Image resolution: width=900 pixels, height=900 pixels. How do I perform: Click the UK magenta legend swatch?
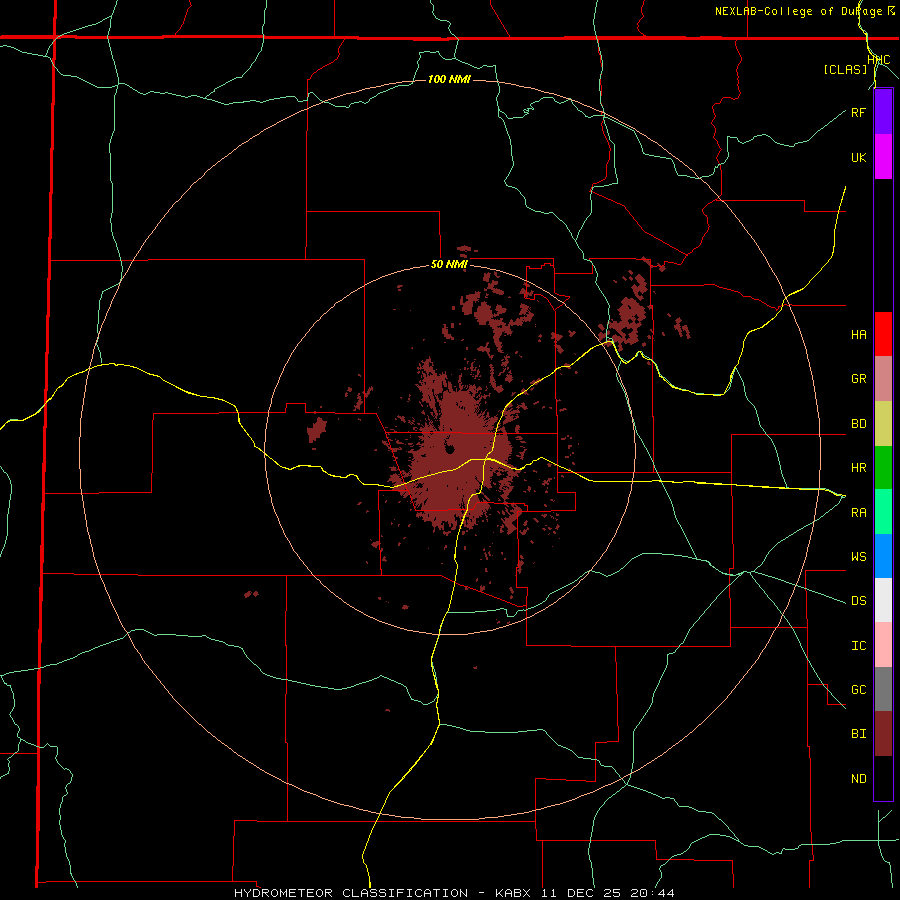pyautogui.click(x=883, y=157)
